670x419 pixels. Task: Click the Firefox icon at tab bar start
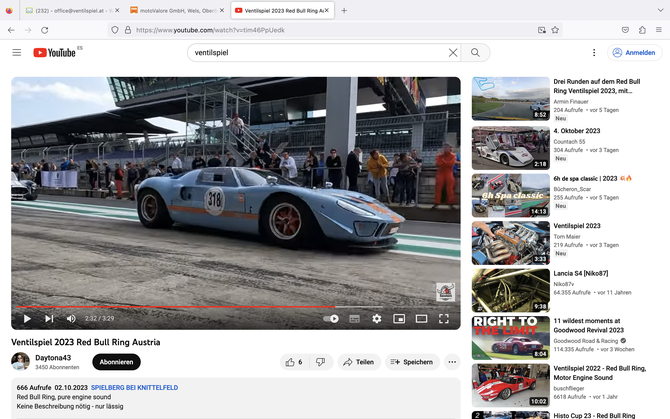click(x=9, y=10)
